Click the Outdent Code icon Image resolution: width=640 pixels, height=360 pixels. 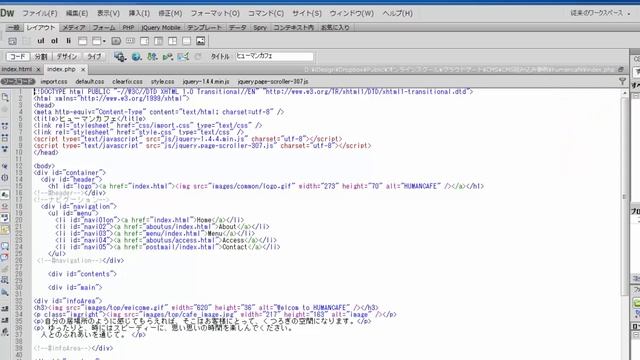(x=5, y=320)
